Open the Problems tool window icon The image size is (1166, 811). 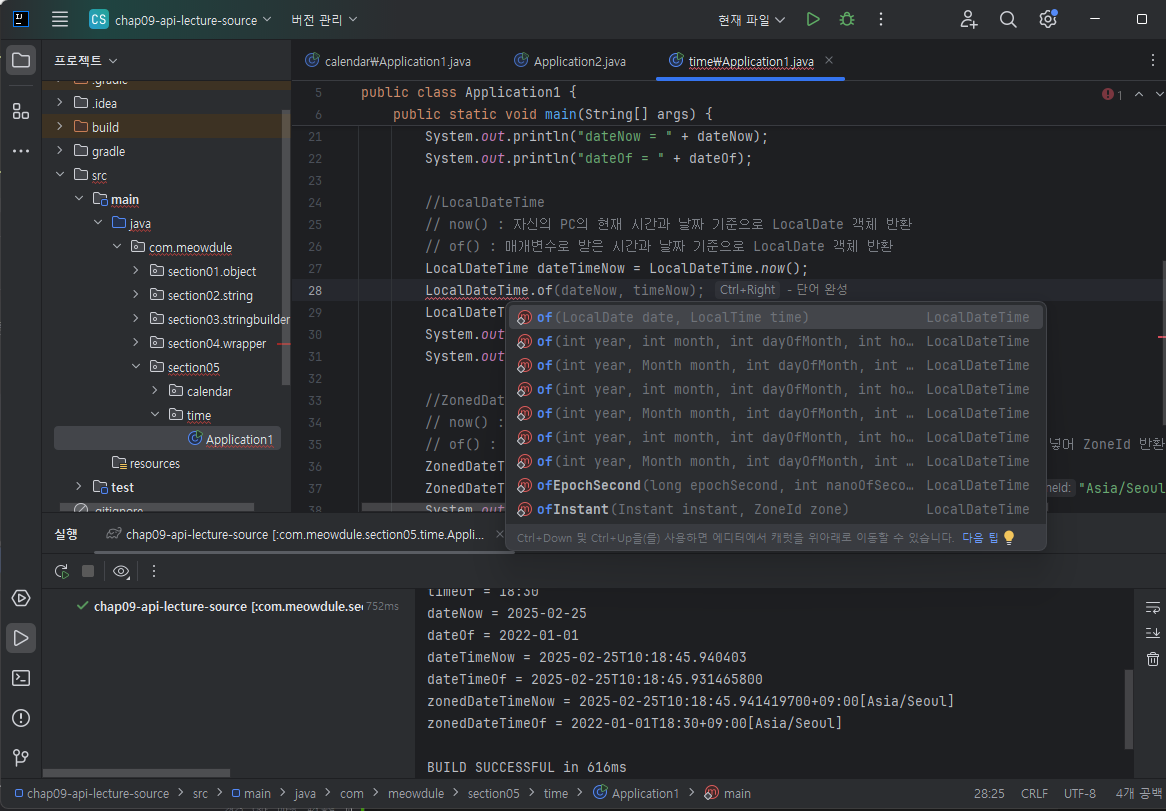point(21,718)
